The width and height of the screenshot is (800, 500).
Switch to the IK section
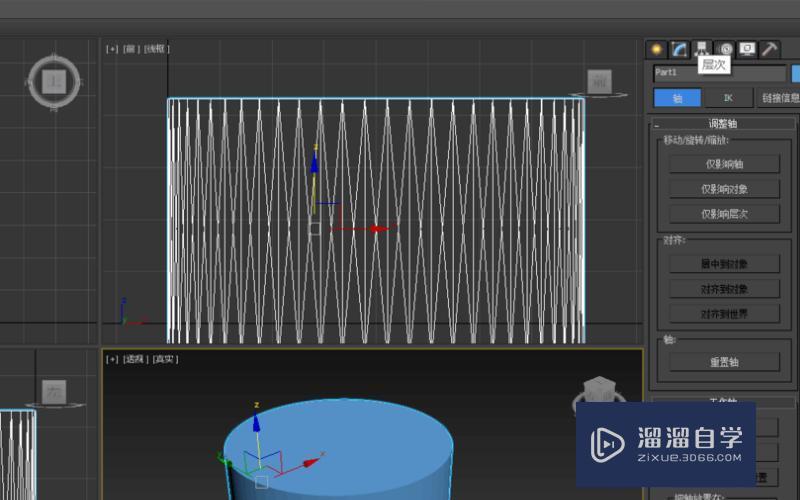[x=728, y=98]
